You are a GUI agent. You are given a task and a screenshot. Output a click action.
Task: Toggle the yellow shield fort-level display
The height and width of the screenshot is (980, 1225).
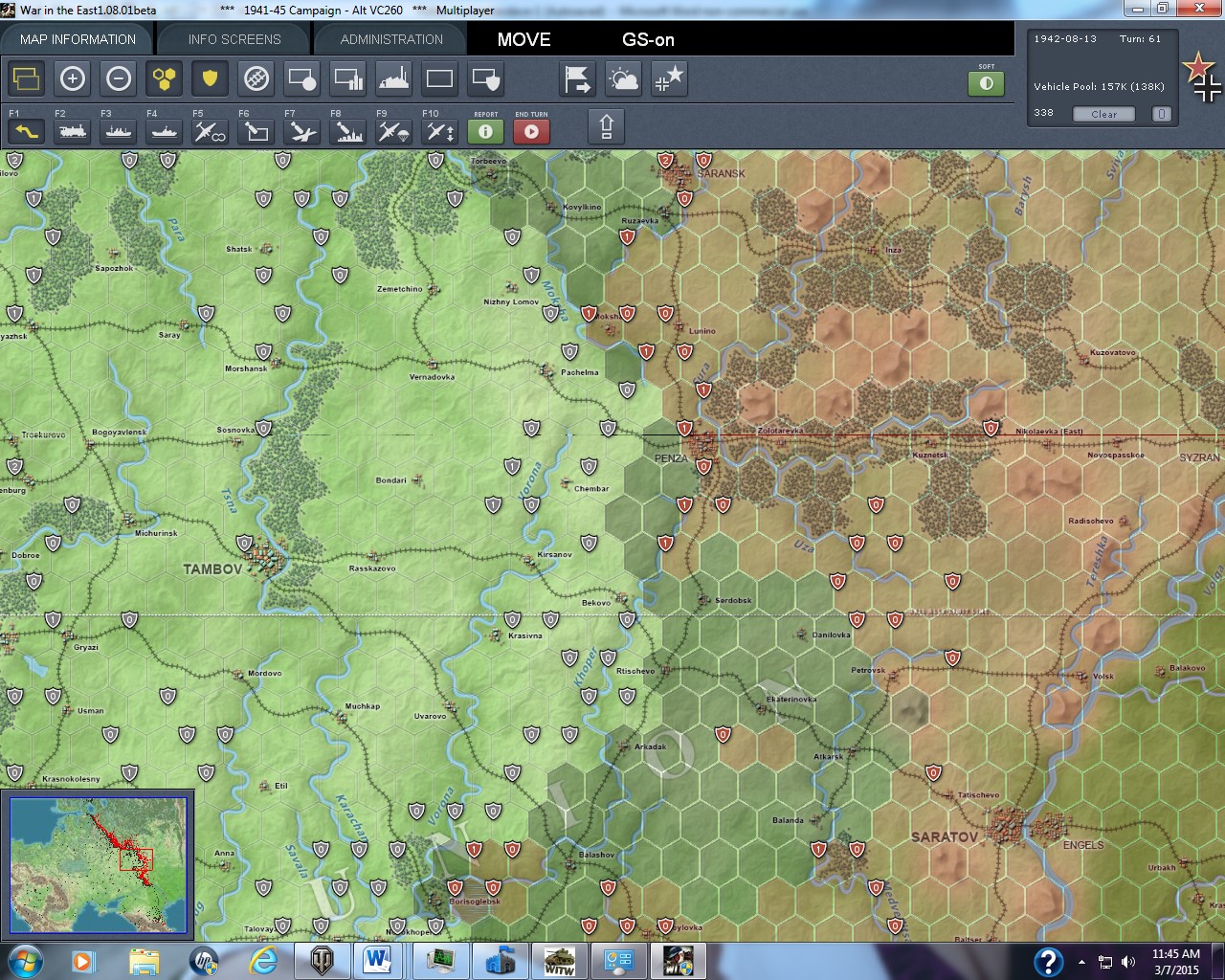(x=211, y=78)
